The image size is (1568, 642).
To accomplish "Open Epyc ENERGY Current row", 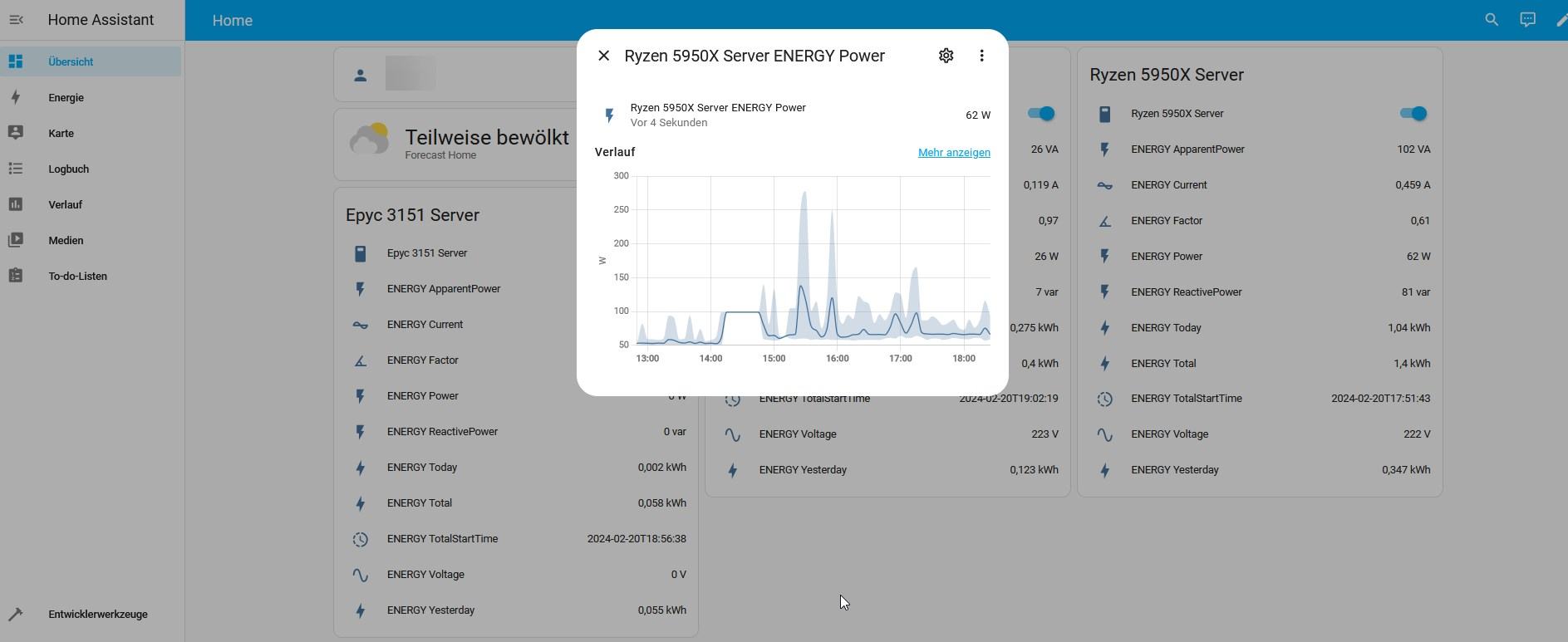I will [516, 325].
